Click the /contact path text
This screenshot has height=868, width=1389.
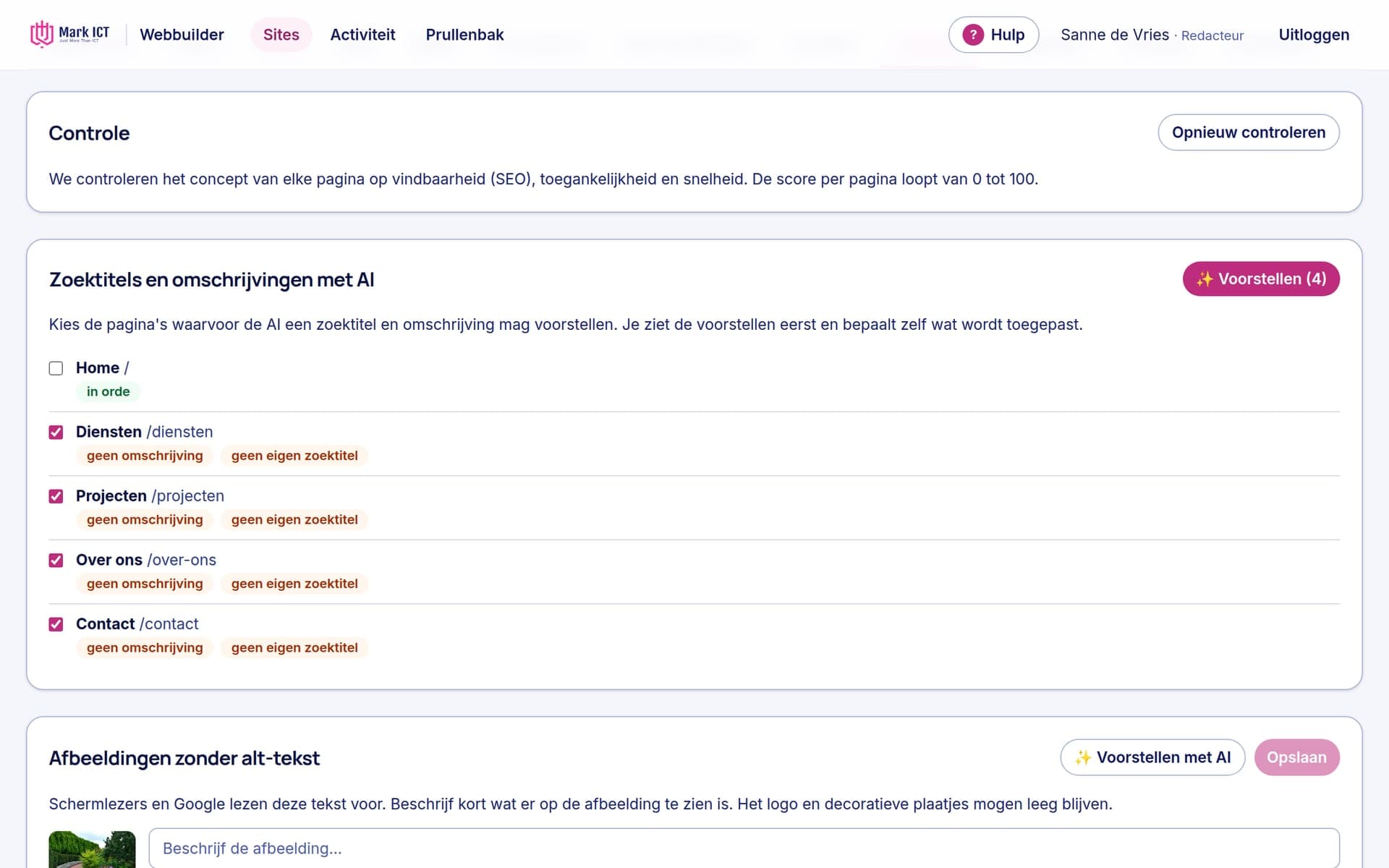coord(169,624)
